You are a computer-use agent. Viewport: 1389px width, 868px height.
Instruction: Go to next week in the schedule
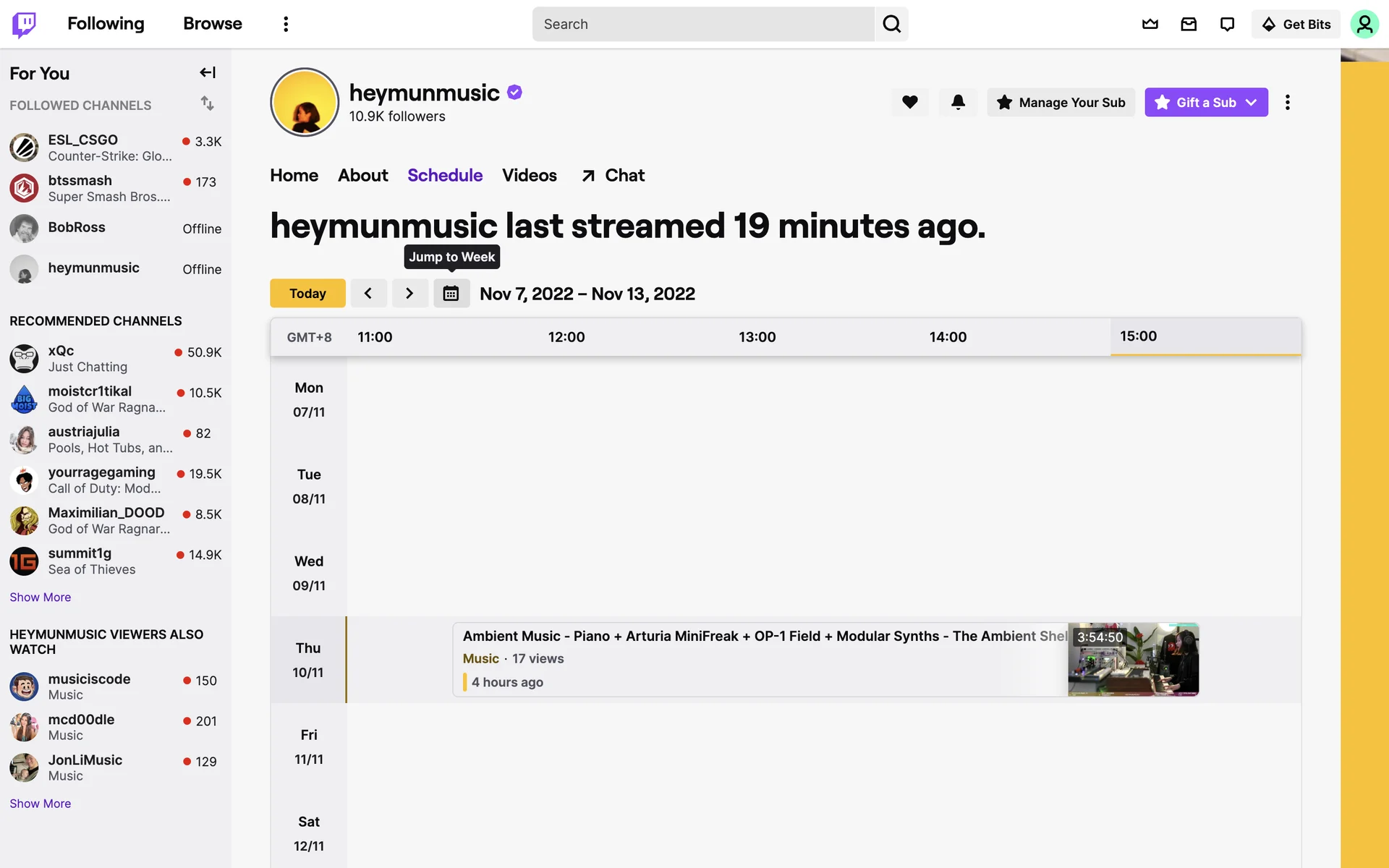point(409,294)
